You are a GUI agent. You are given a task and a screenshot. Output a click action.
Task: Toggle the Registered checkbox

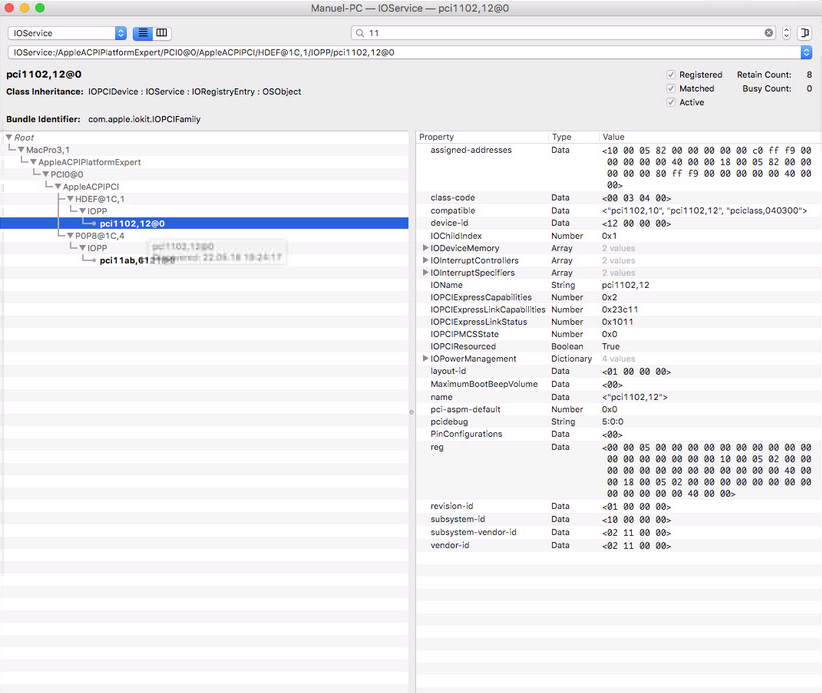click(671, 75)
